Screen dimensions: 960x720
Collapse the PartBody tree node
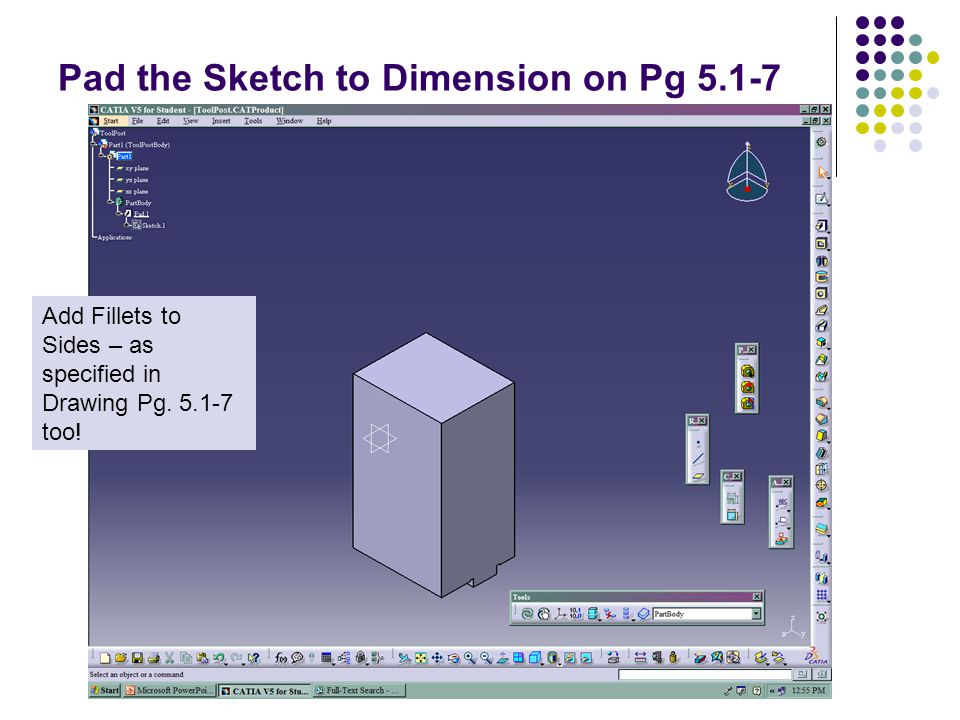click(110, 203)
